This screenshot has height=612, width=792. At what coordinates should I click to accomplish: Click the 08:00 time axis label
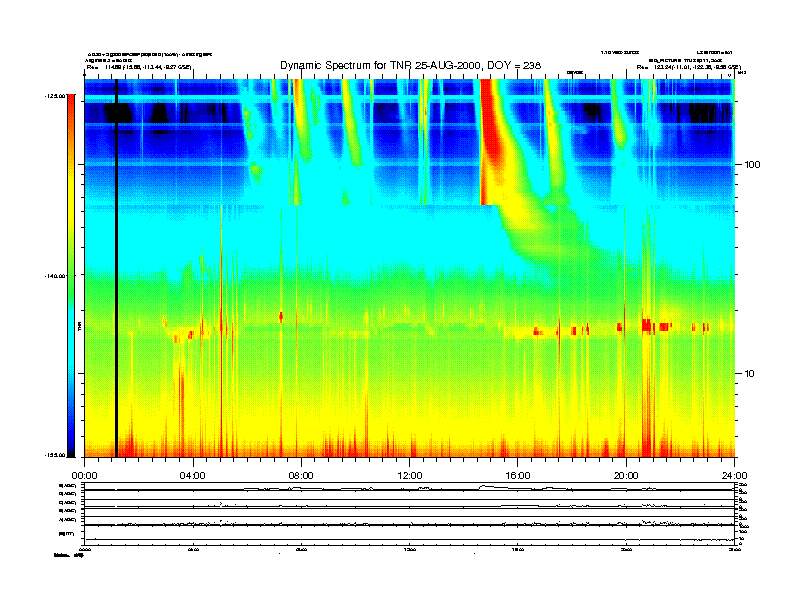[x=301, y=475]
